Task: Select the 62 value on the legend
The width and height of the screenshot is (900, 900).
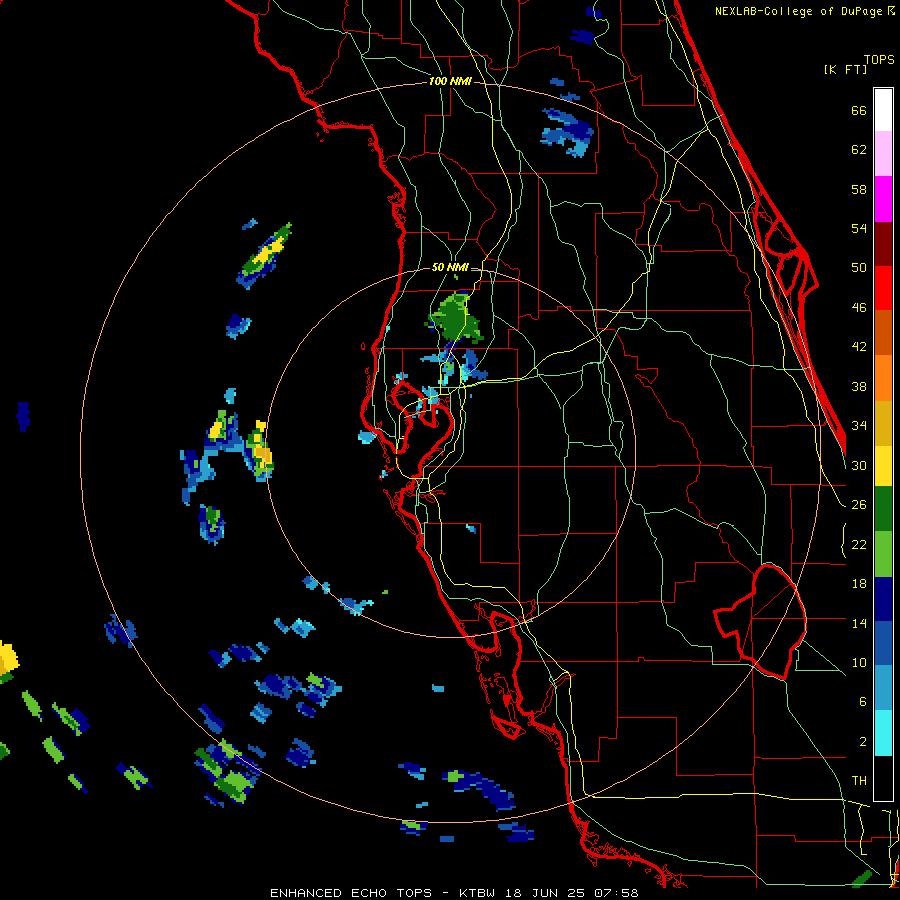Action: click(x=859, y=150)
